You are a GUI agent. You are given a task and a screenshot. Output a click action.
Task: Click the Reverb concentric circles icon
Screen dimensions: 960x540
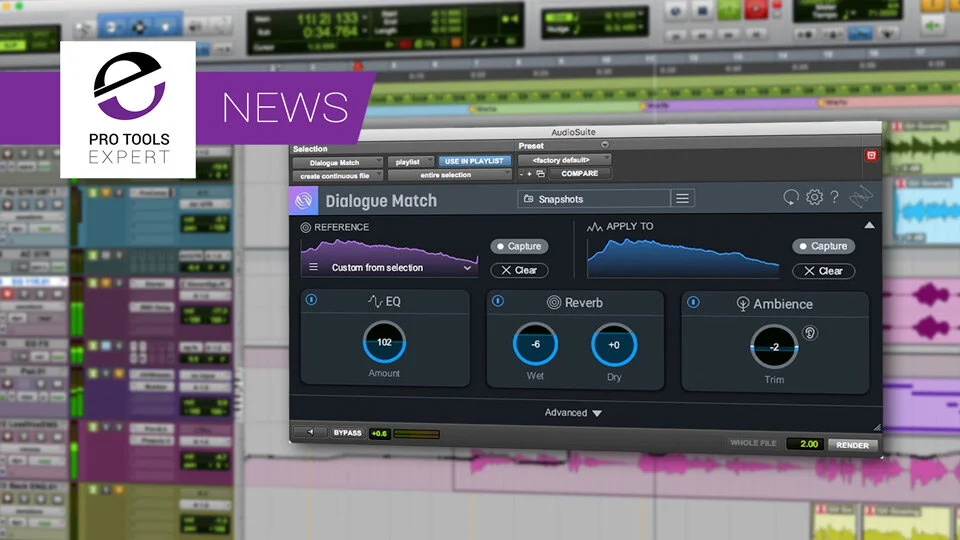pyautogui.click(x=553, y=302)
